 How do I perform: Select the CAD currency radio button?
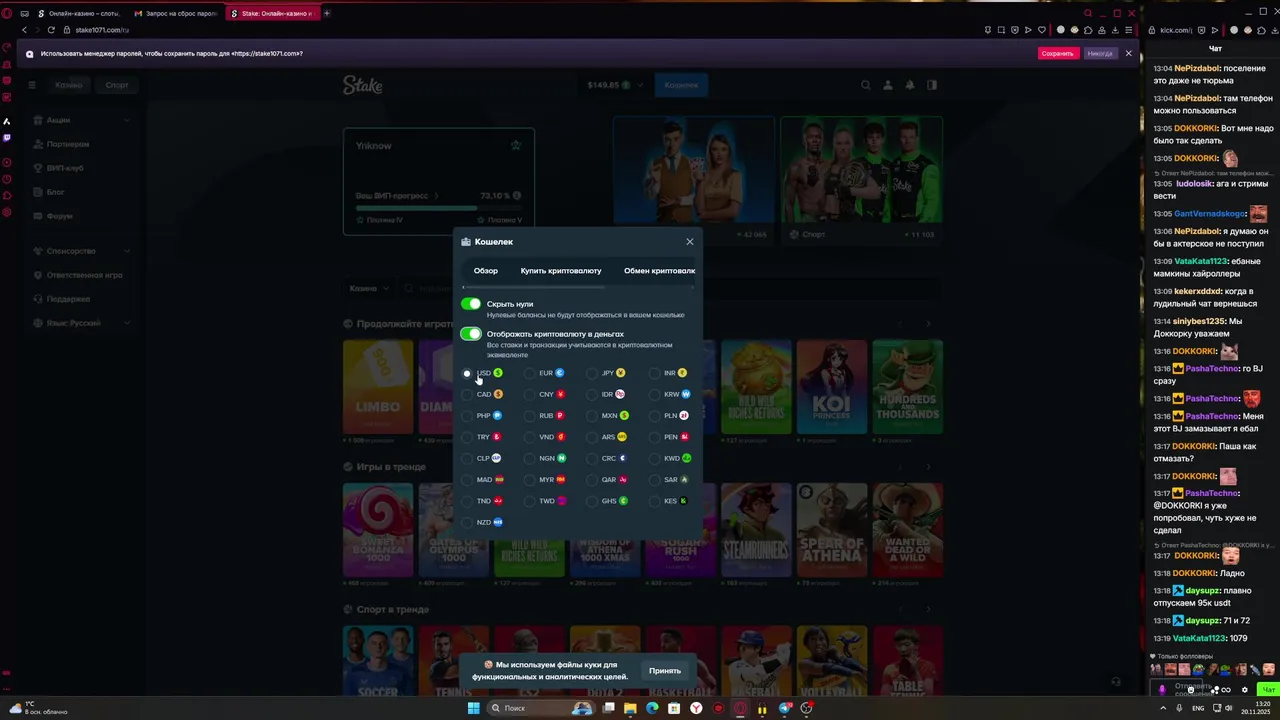[x=467, y=394]
